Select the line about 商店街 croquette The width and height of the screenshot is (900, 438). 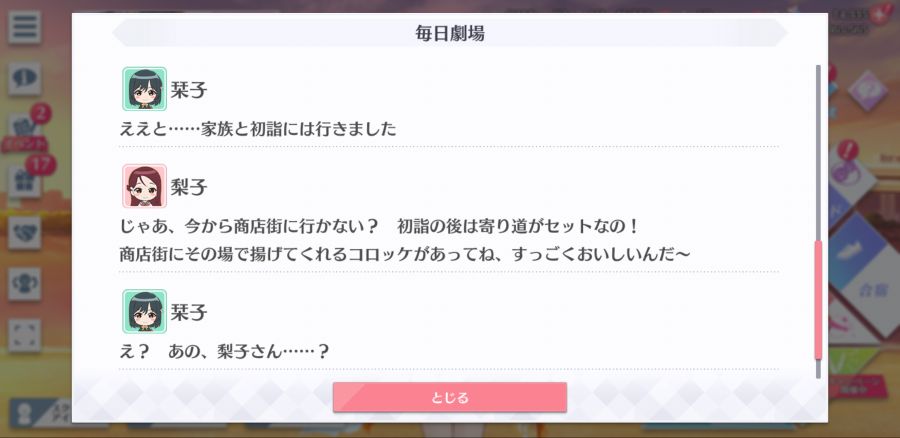coord(405,253)
